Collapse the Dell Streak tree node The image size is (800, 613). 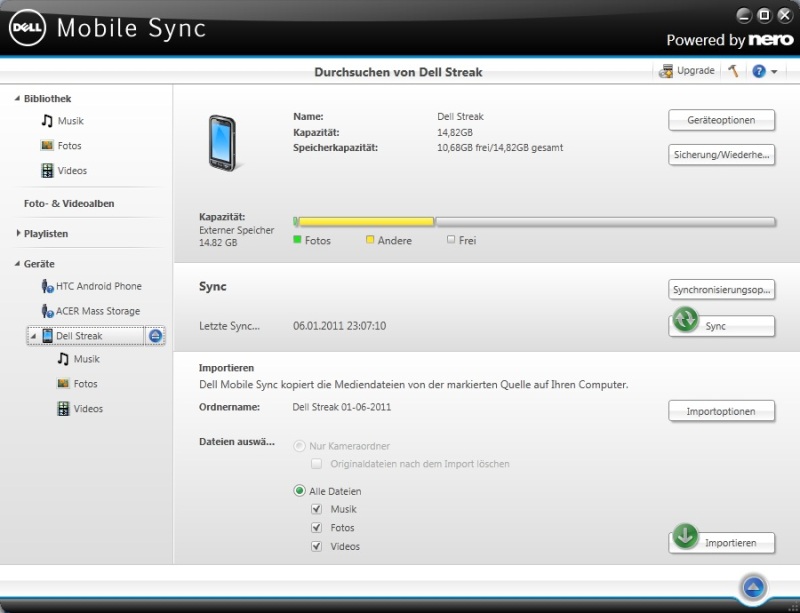point(33,336)
